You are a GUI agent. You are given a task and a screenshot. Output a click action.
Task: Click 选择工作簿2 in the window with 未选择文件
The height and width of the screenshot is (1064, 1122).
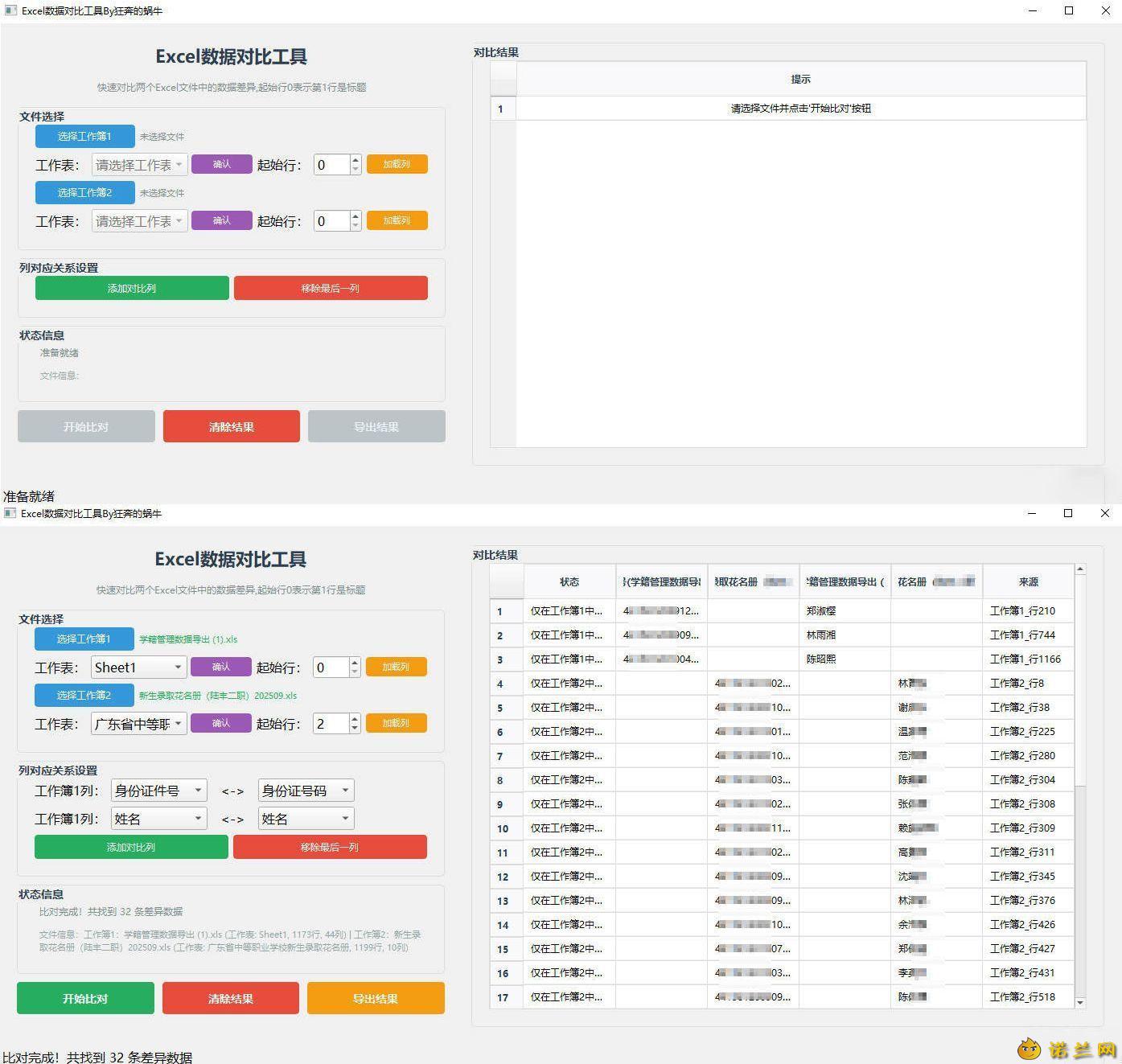(x=84, y=192)
